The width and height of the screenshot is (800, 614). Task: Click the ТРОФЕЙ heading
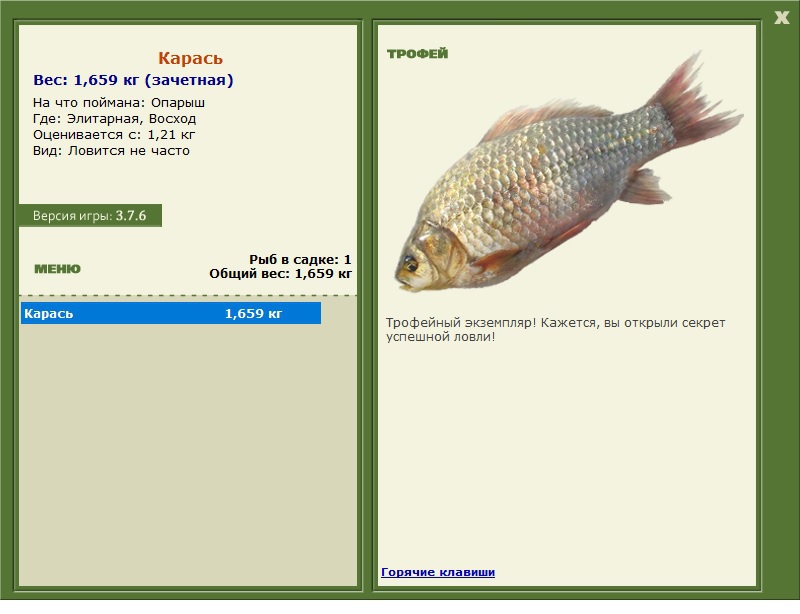coord(417,54)
